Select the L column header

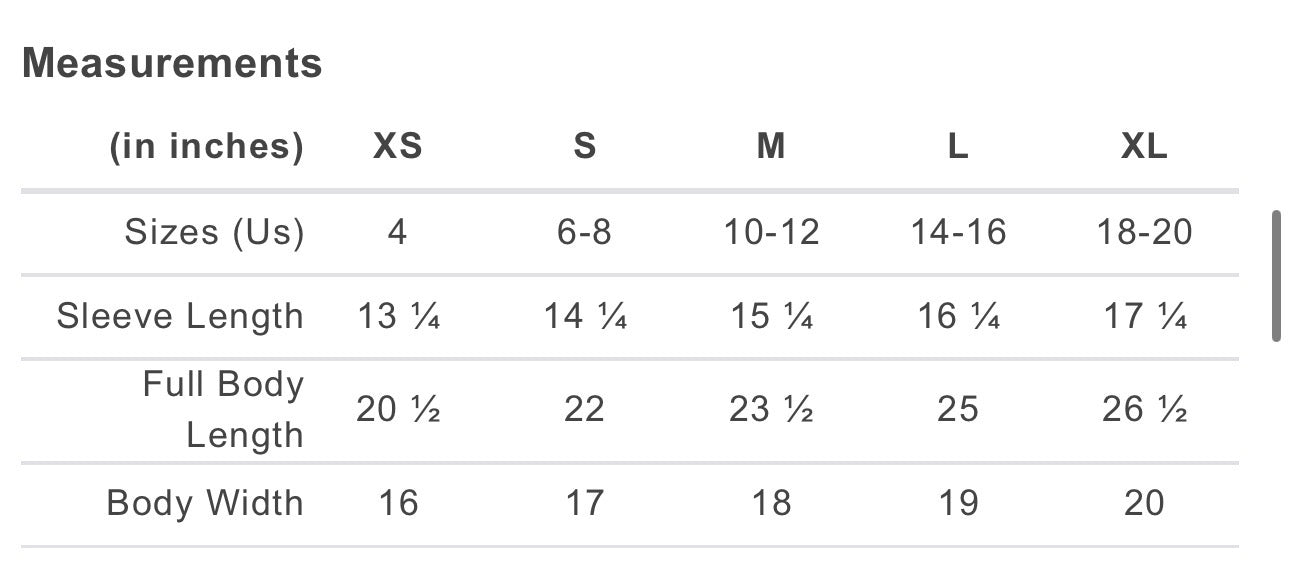click(958, 147)
